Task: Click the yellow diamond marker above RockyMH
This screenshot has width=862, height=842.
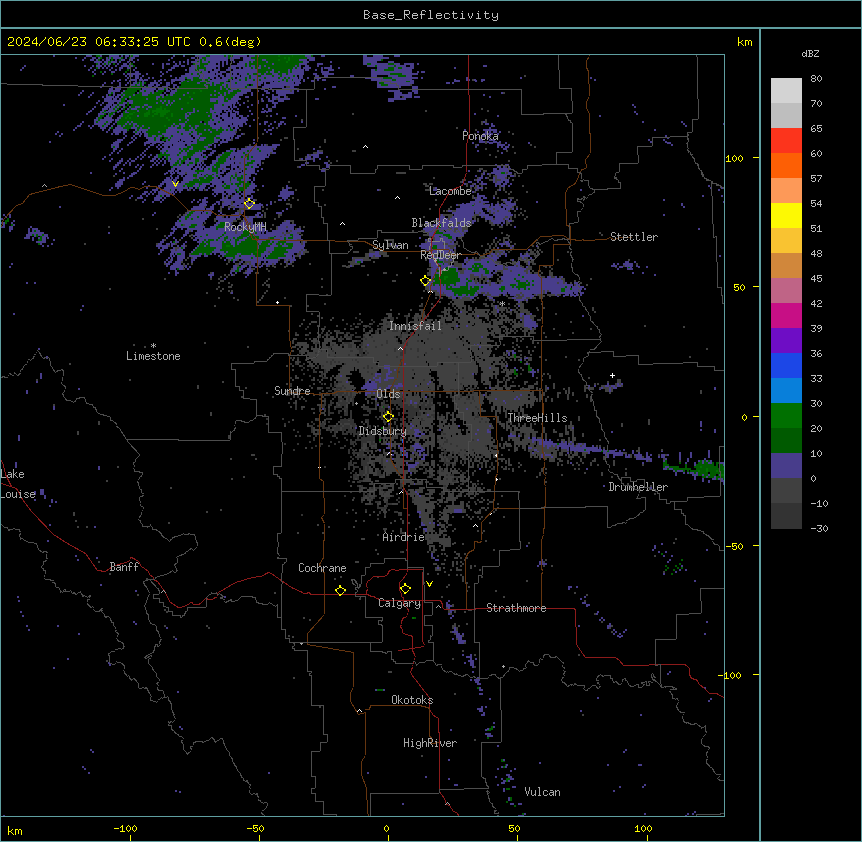Action: pos(249,204)
